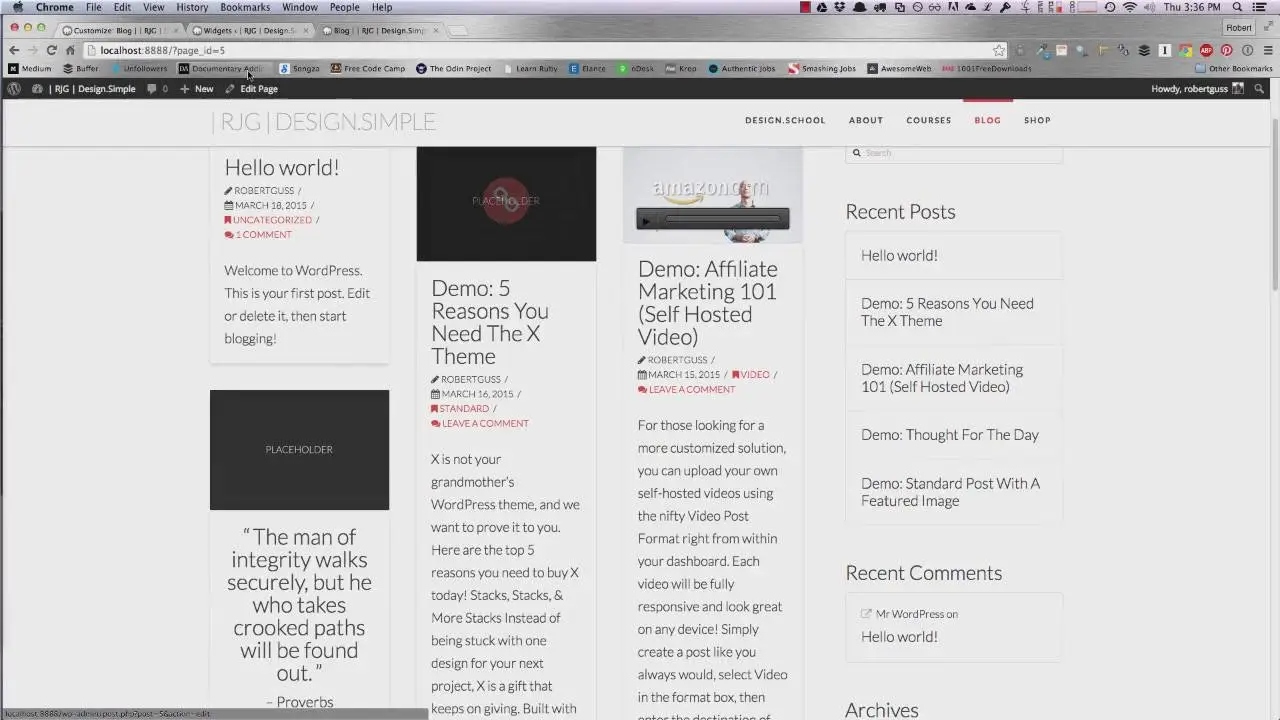Open the admin bar comments bubble

tap(157, 89)
